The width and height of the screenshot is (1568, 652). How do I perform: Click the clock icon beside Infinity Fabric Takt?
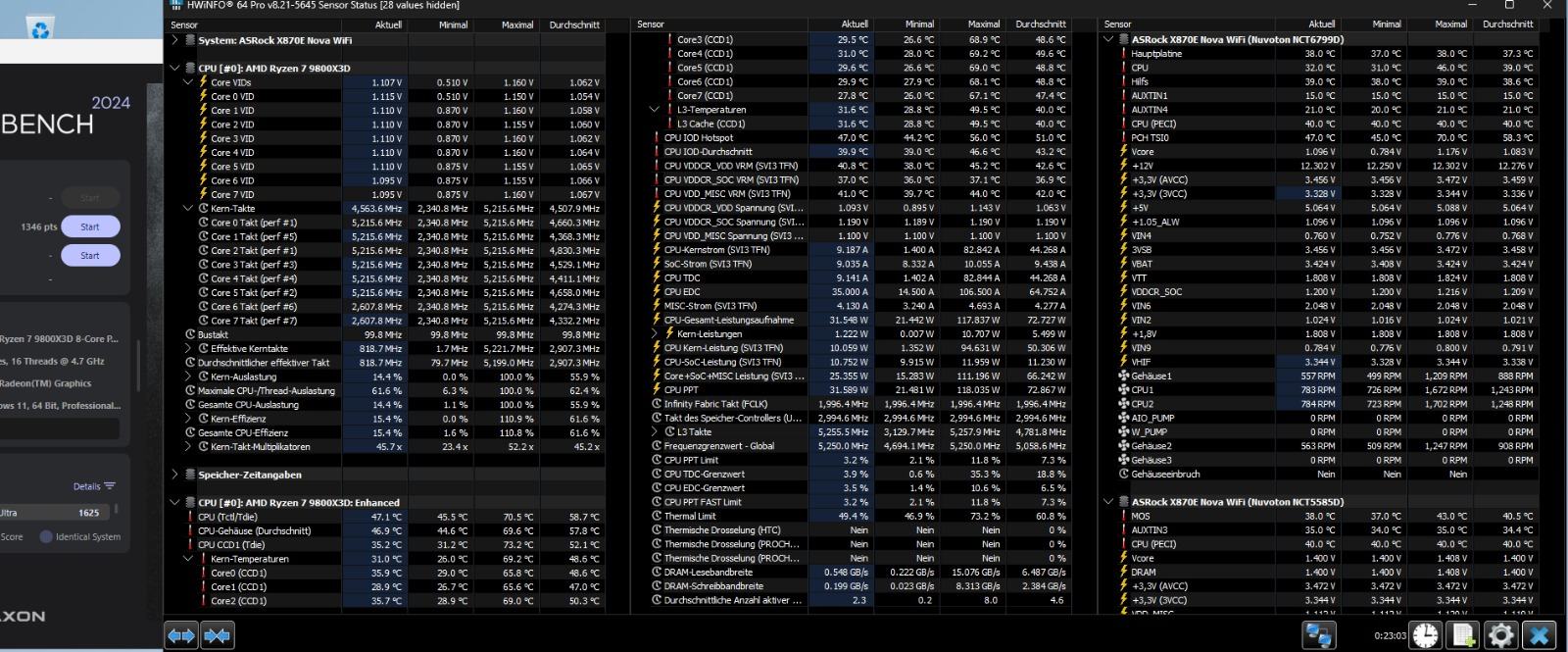(x=657, y=404)
